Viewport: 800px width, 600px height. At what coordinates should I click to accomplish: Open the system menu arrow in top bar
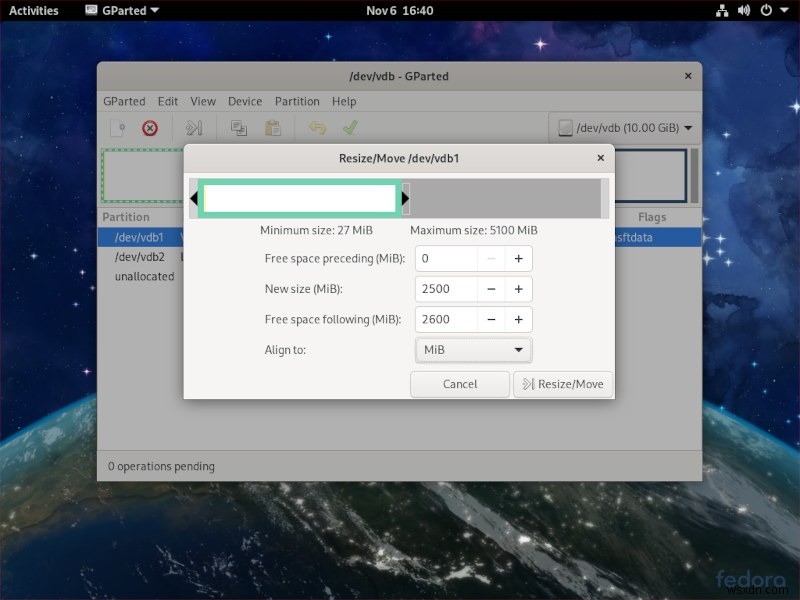coord(785,10)
